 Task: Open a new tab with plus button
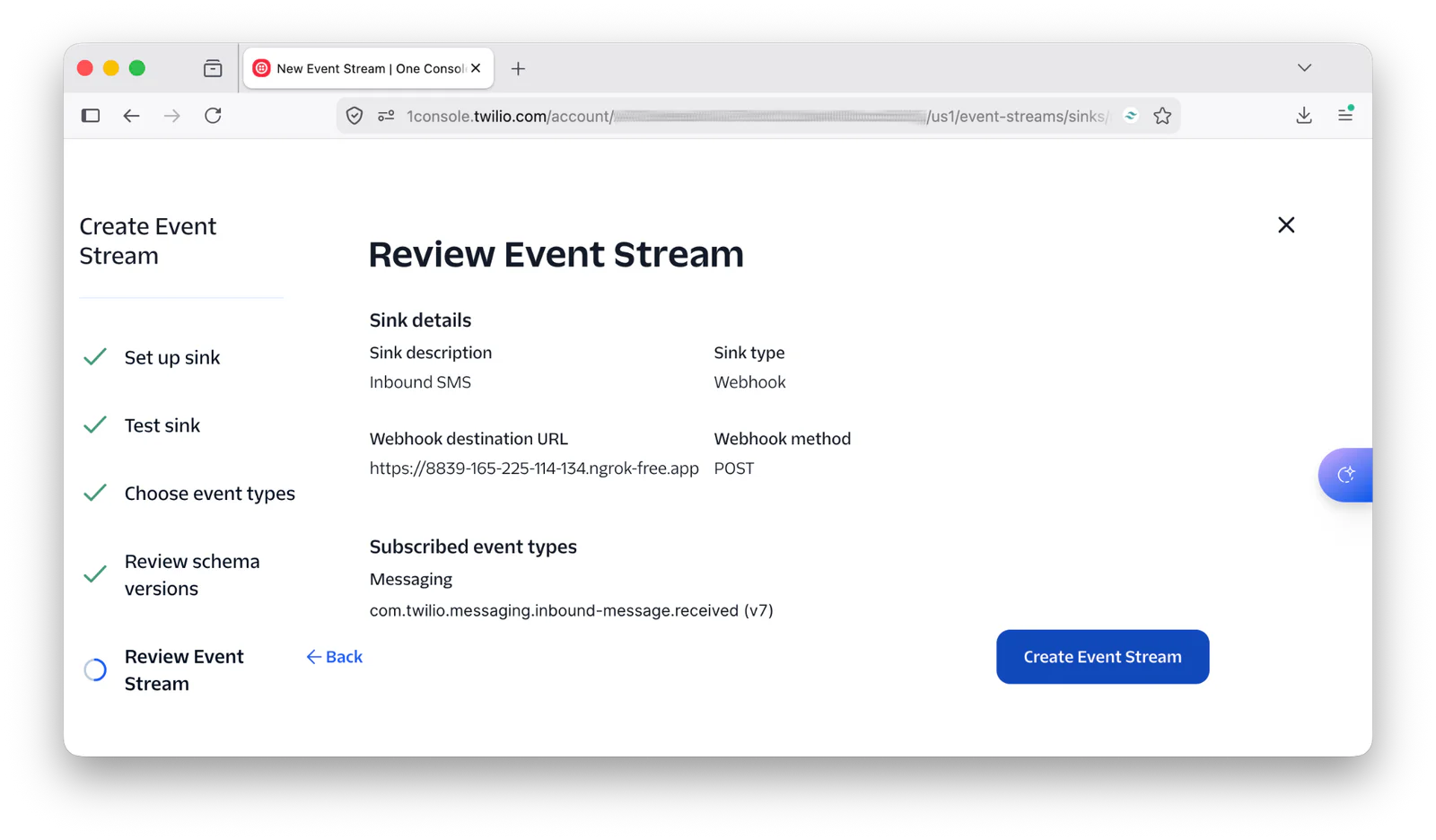coord(518,68)
